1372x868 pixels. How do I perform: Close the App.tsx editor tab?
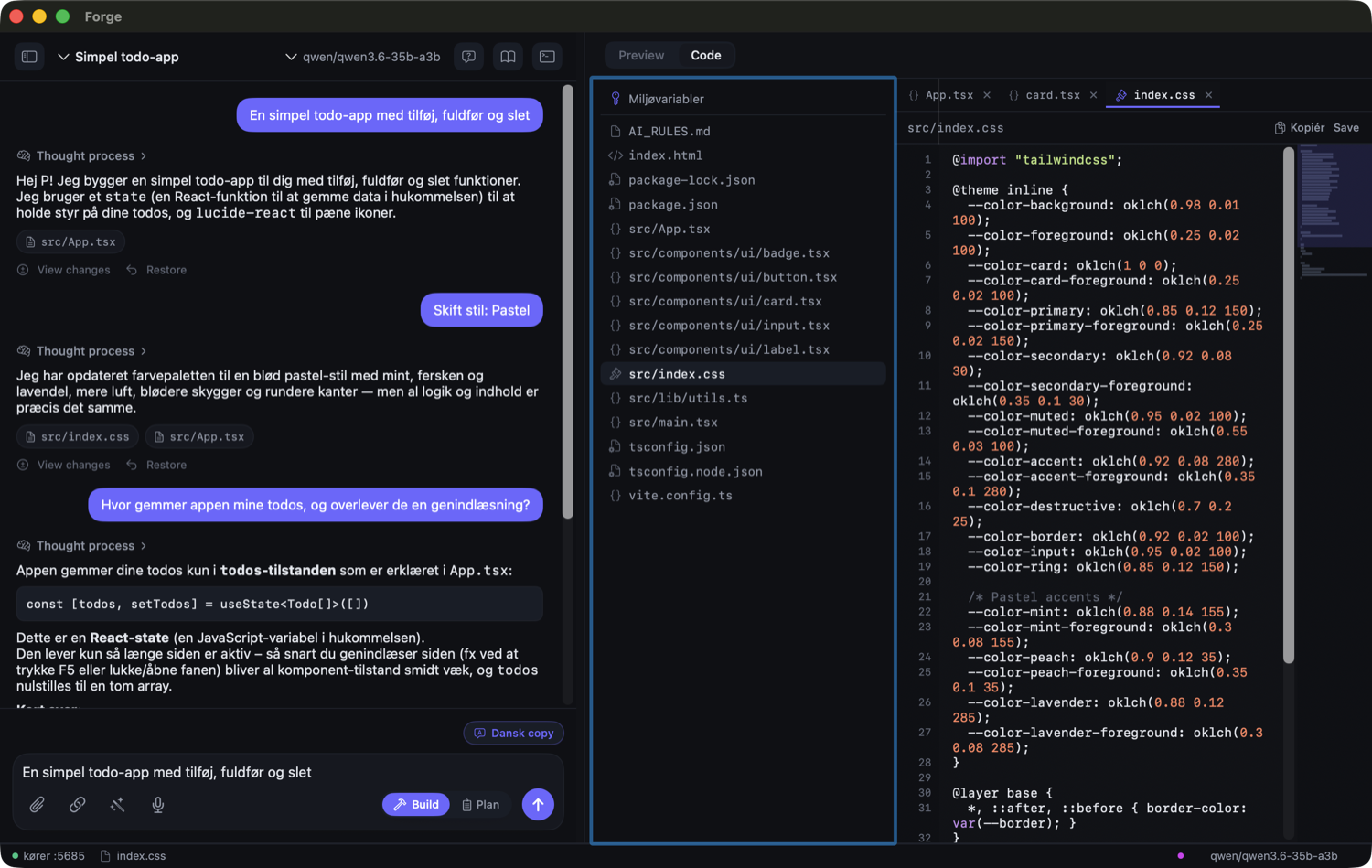pos(987,95)
